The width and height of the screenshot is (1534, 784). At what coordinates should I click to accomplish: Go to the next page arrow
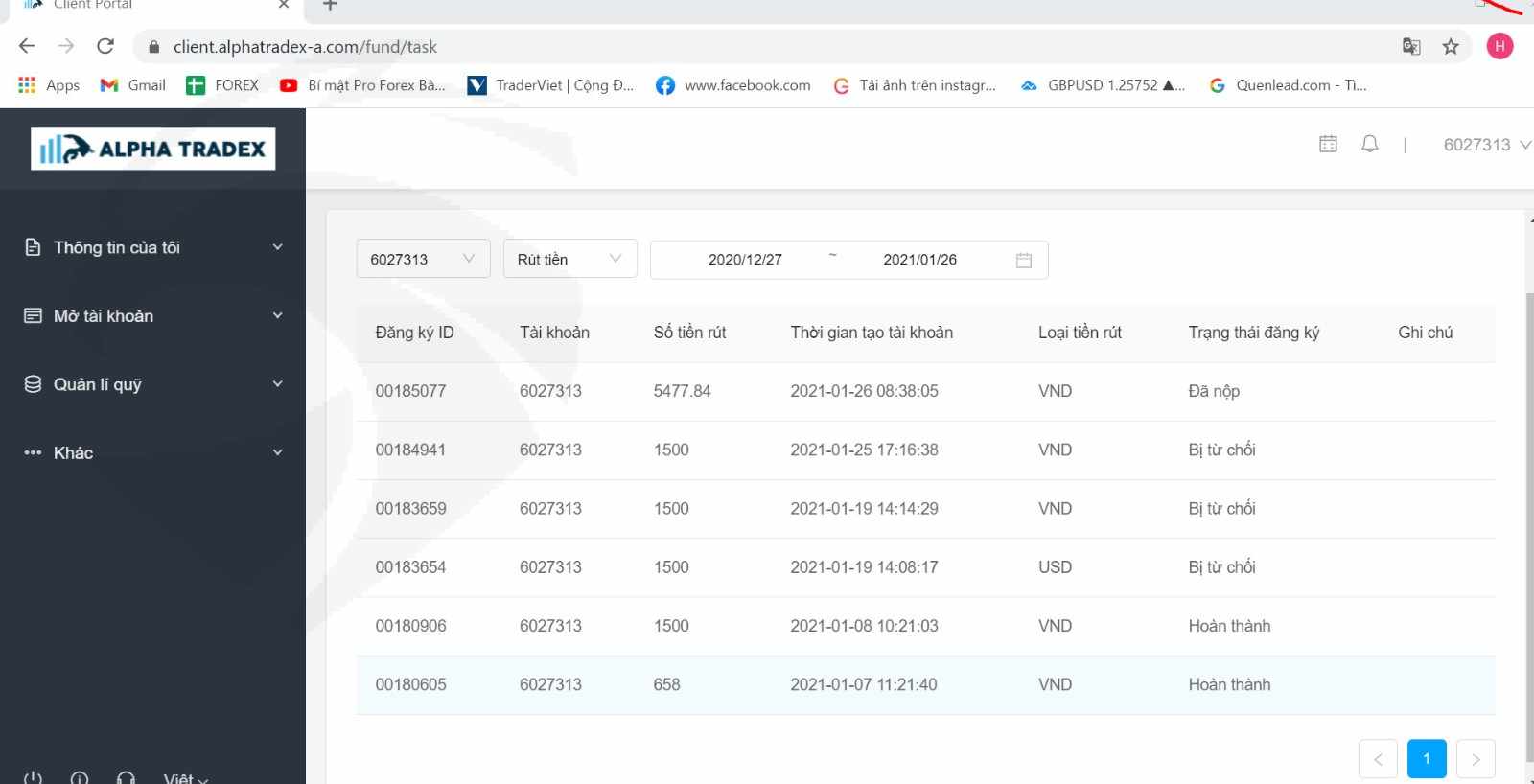(1476, 759)
